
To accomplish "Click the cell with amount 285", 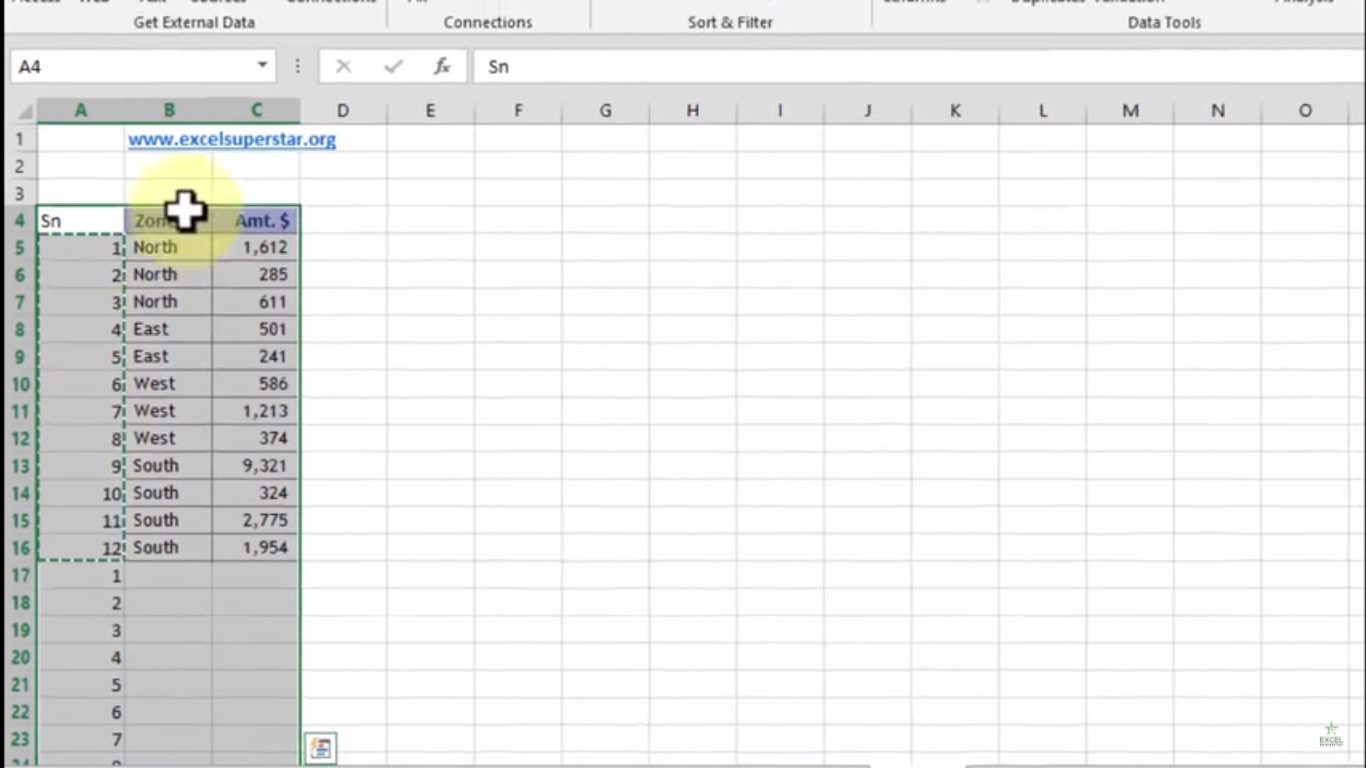I will pyautogui.click(x=256, y=274).
